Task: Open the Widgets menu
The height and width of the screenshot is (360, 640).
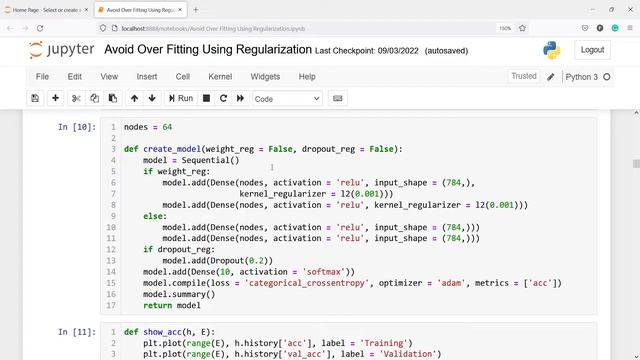Action: click(x=265, y=77)
